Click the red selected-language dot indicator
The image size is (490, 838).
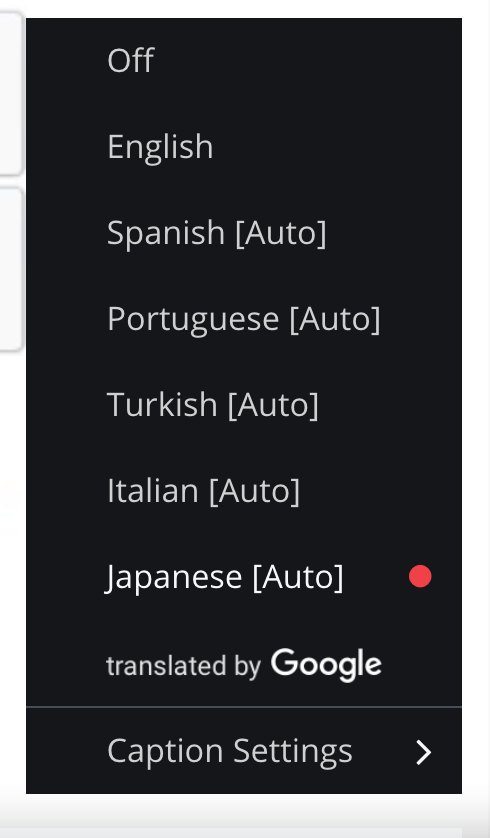(x=420, y=577)
